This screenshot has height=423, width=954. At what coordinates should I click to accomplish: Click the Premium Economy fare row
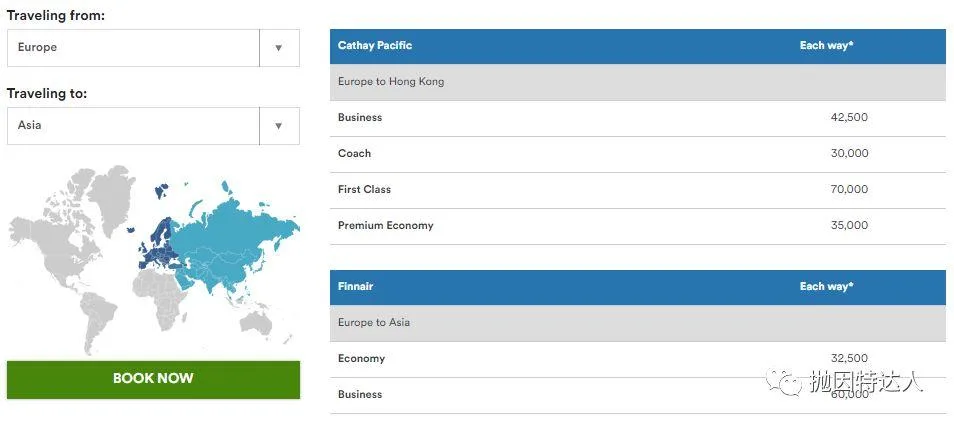pos(637,226)
